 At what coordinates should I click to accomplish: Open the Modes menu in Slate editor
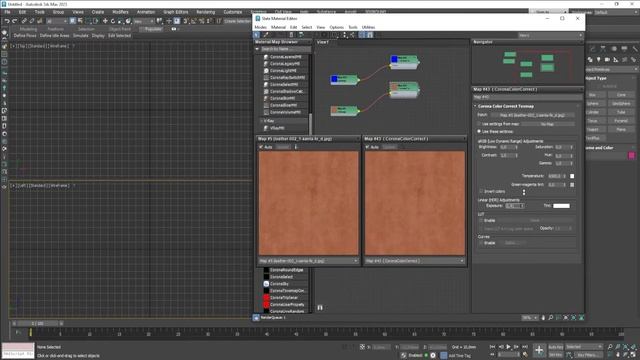(260, 27)
